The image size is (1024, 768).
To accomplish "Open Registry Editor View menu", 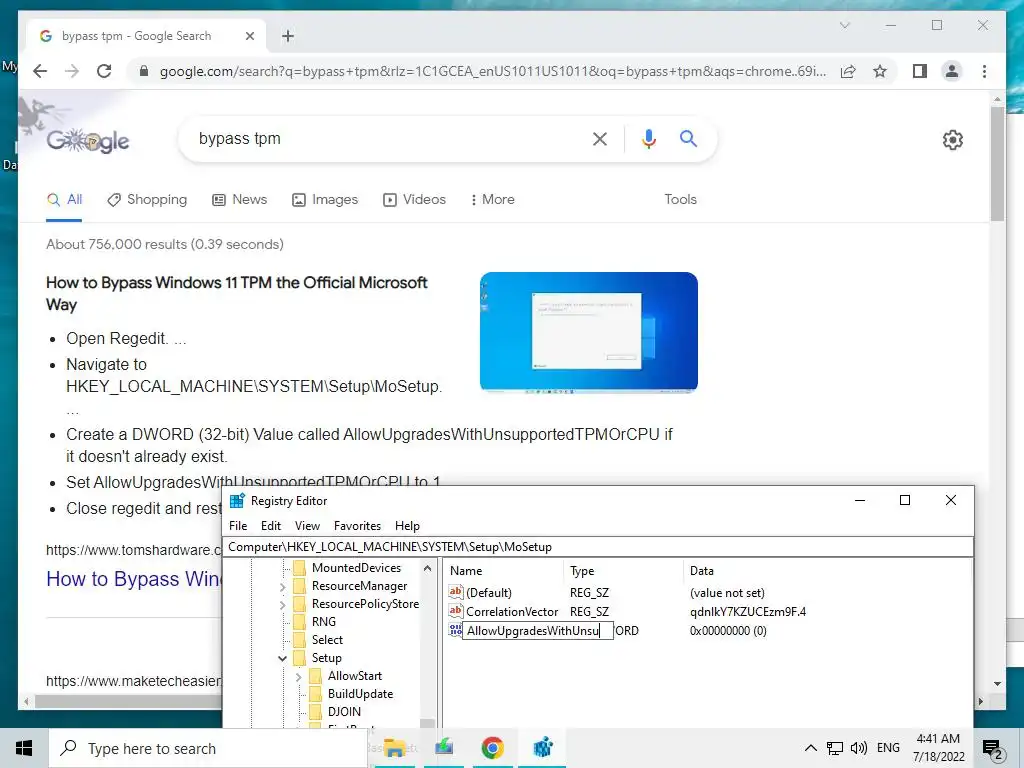I will (307, 526).
